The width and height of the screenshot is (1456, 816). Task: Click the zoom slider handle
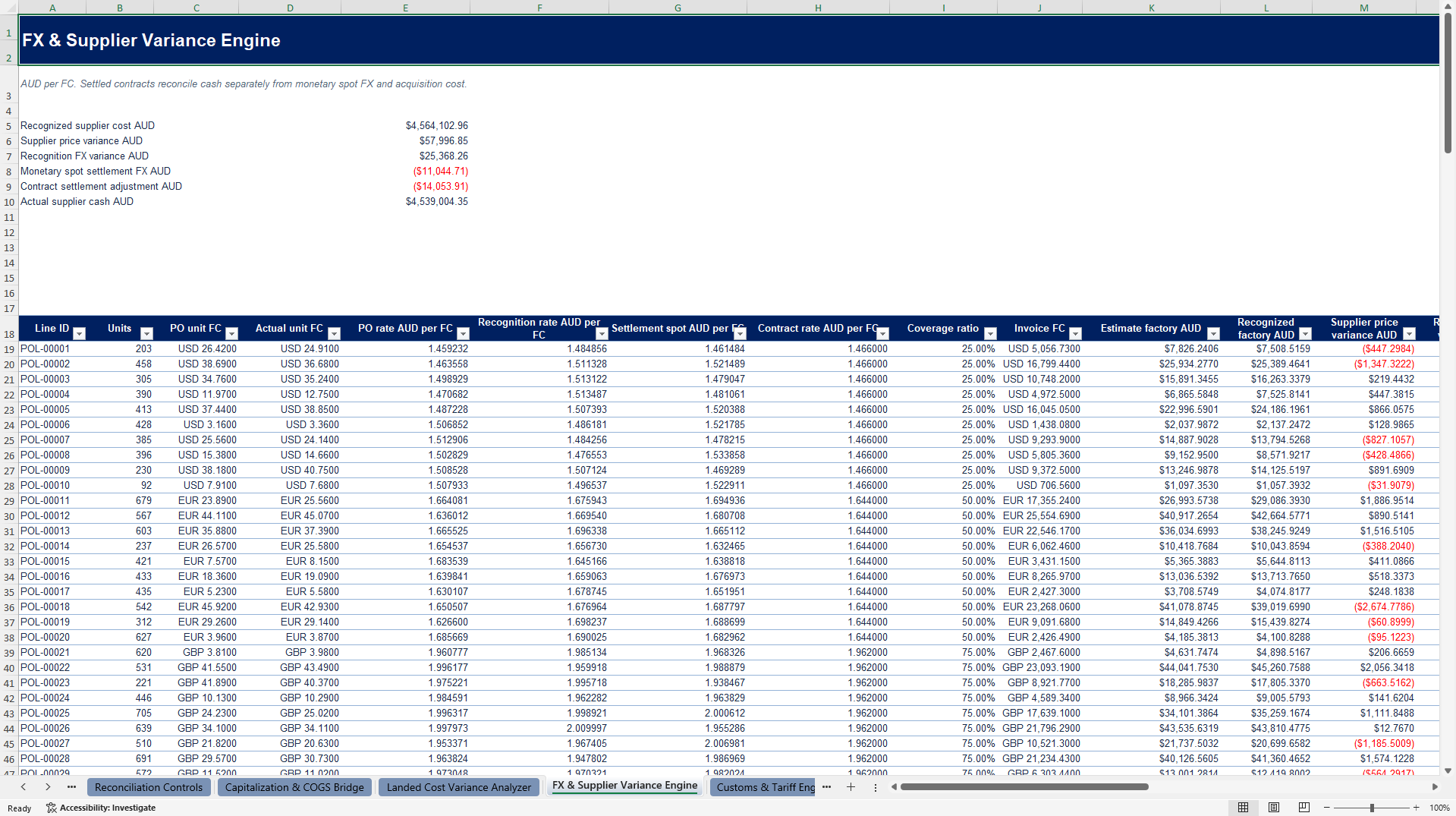pos(1372,808)
